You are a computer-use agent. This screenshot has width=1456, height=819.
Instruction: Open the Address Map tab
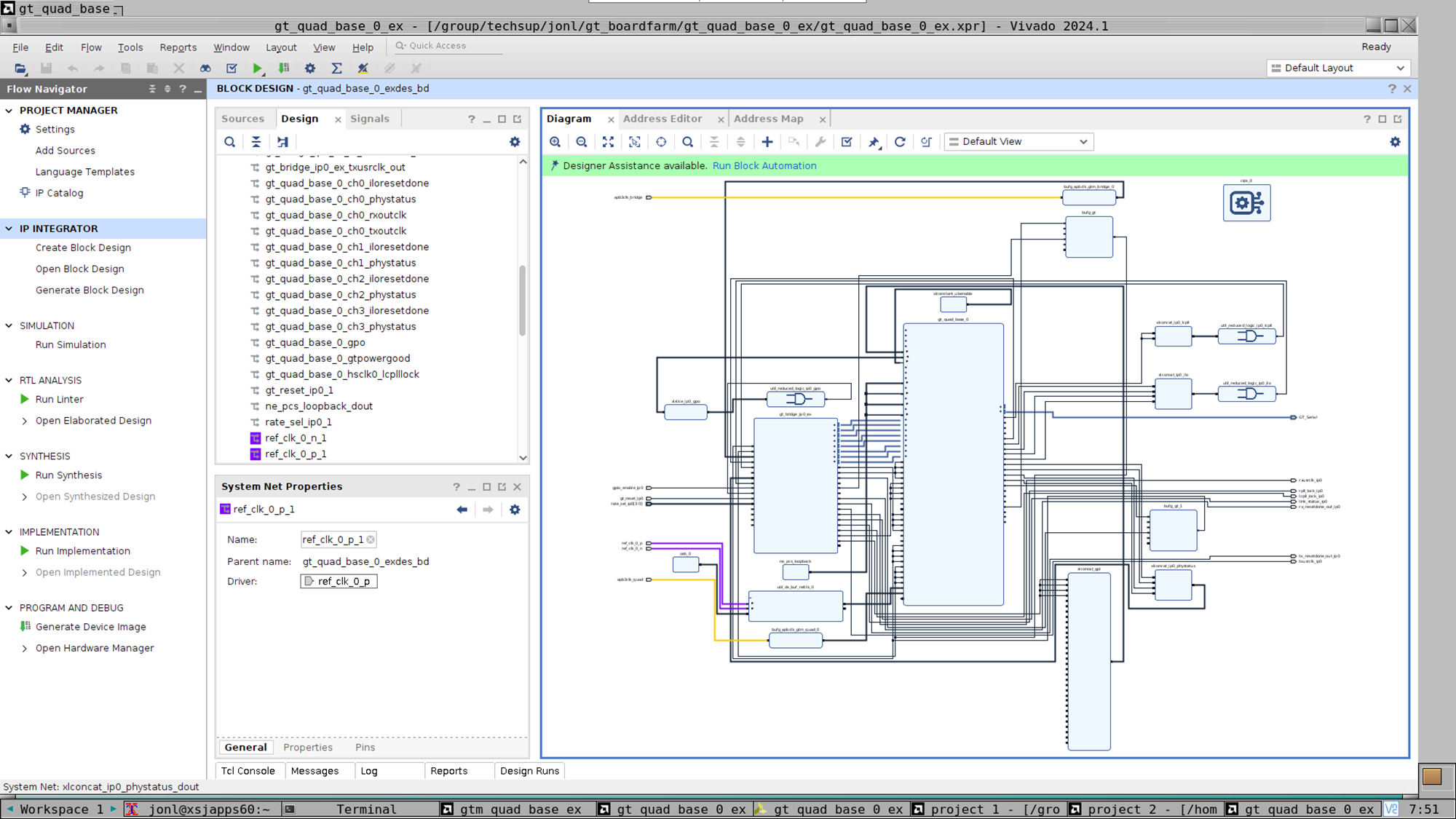(769, 119)
